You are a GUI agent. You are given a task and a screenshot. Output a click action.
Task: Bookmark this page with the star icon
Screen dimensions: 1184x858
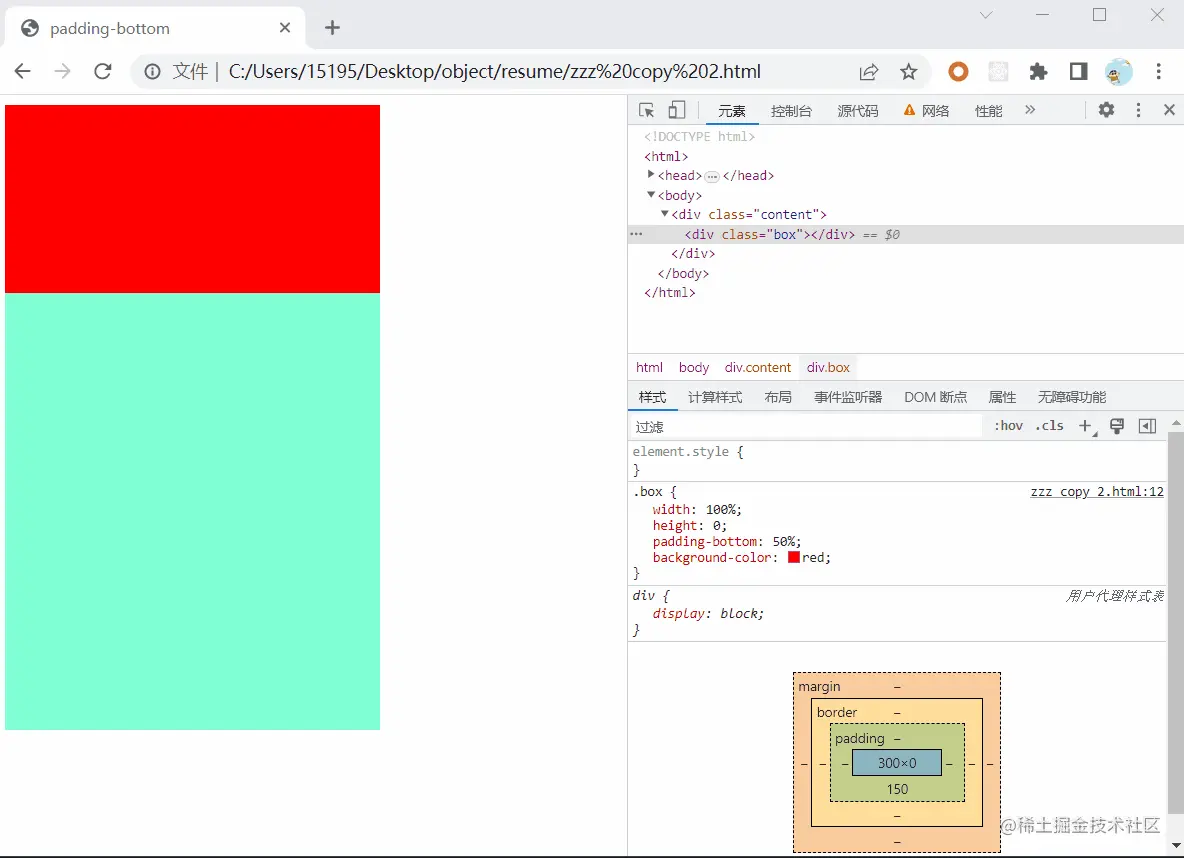908,72
